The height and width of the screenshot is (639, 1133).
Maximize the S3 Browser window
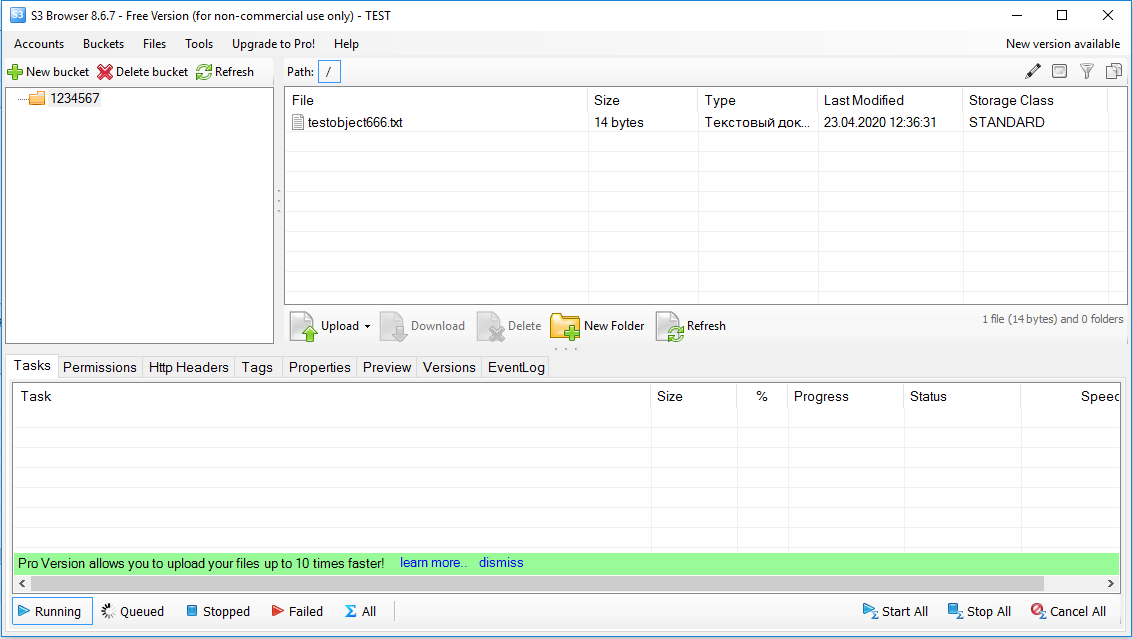pos(1062,15)
